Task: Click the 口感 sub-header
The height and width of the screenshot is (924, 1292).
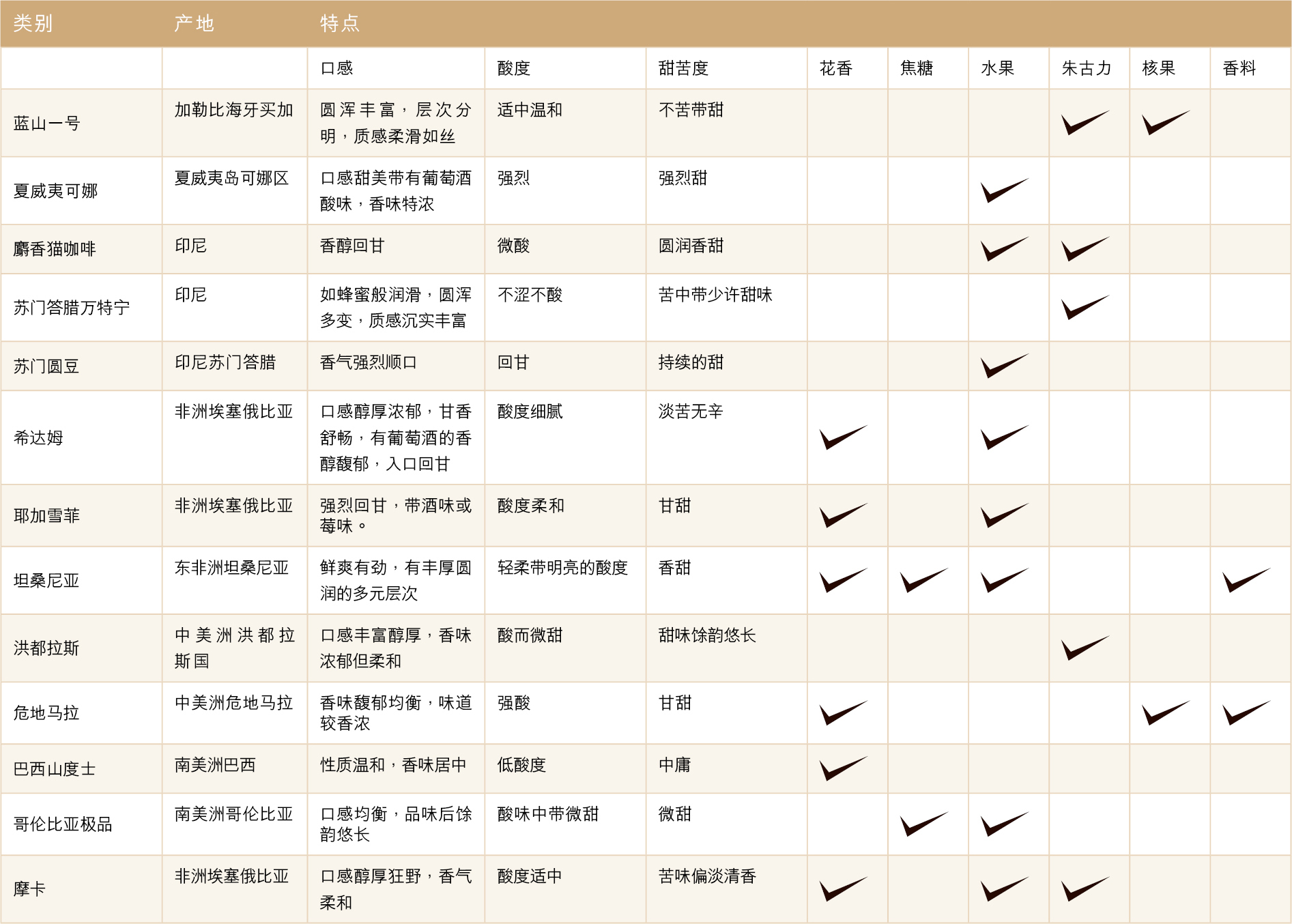Action: pos(336,68)
